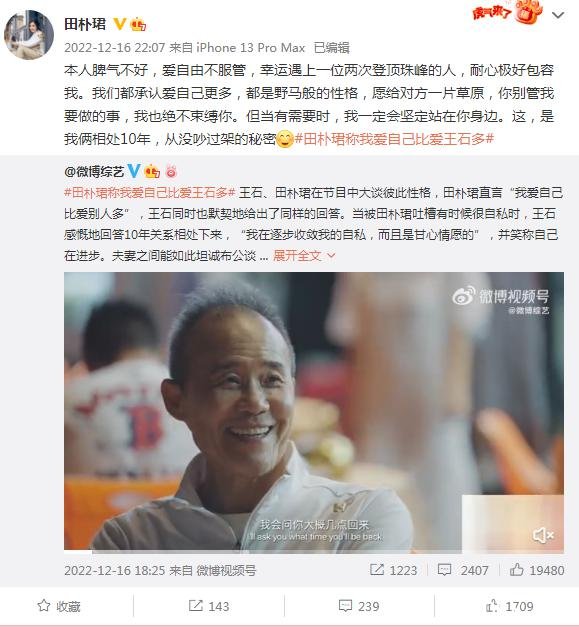Unmute the video with speaker icon
579x627 pixels.
coord(543,535)
